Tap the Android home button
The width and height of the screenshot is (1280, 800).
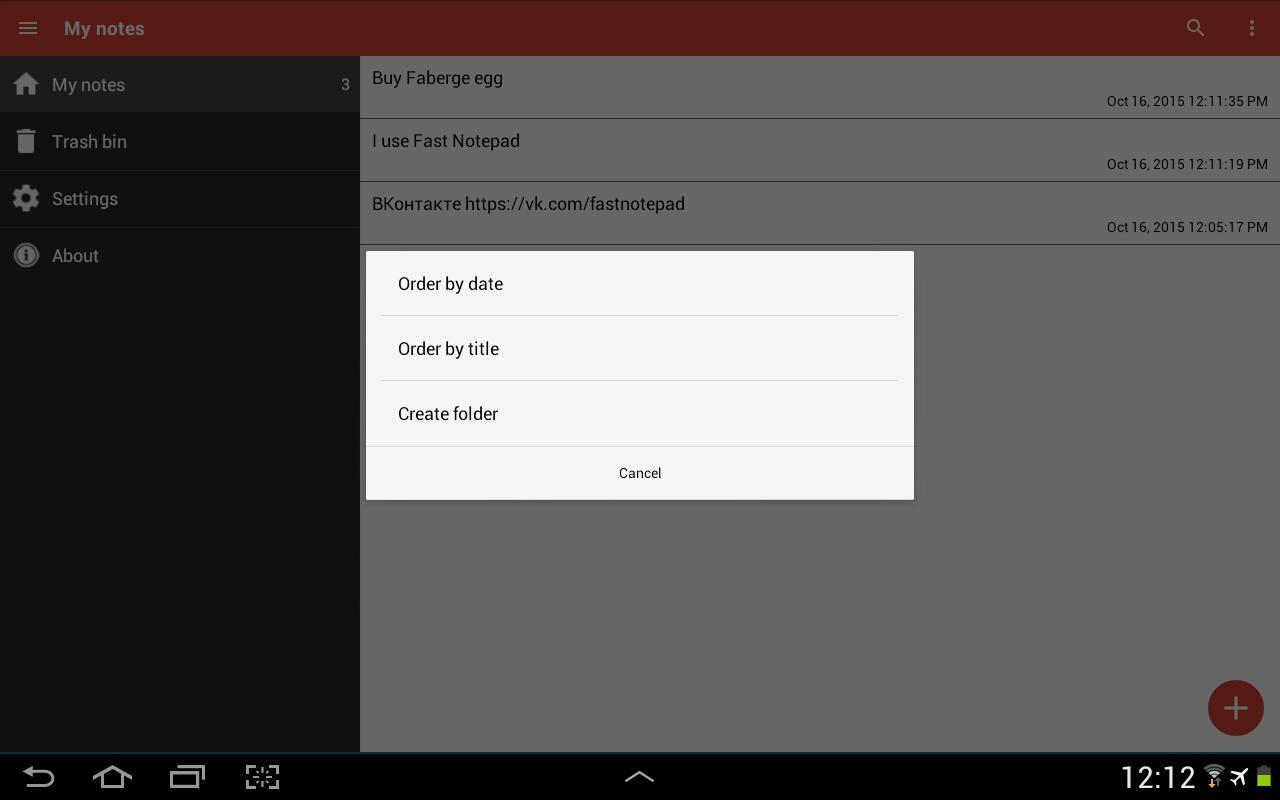coord(112,777)
